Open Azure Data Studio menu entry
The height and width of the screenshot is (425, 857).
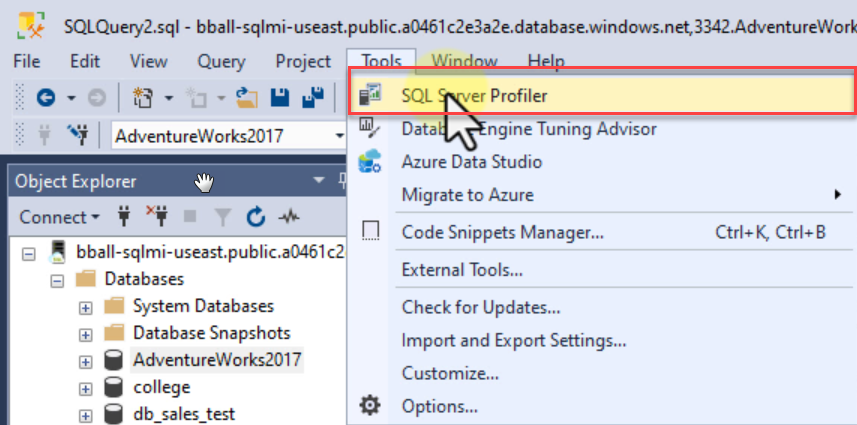[x=602, y=162]
